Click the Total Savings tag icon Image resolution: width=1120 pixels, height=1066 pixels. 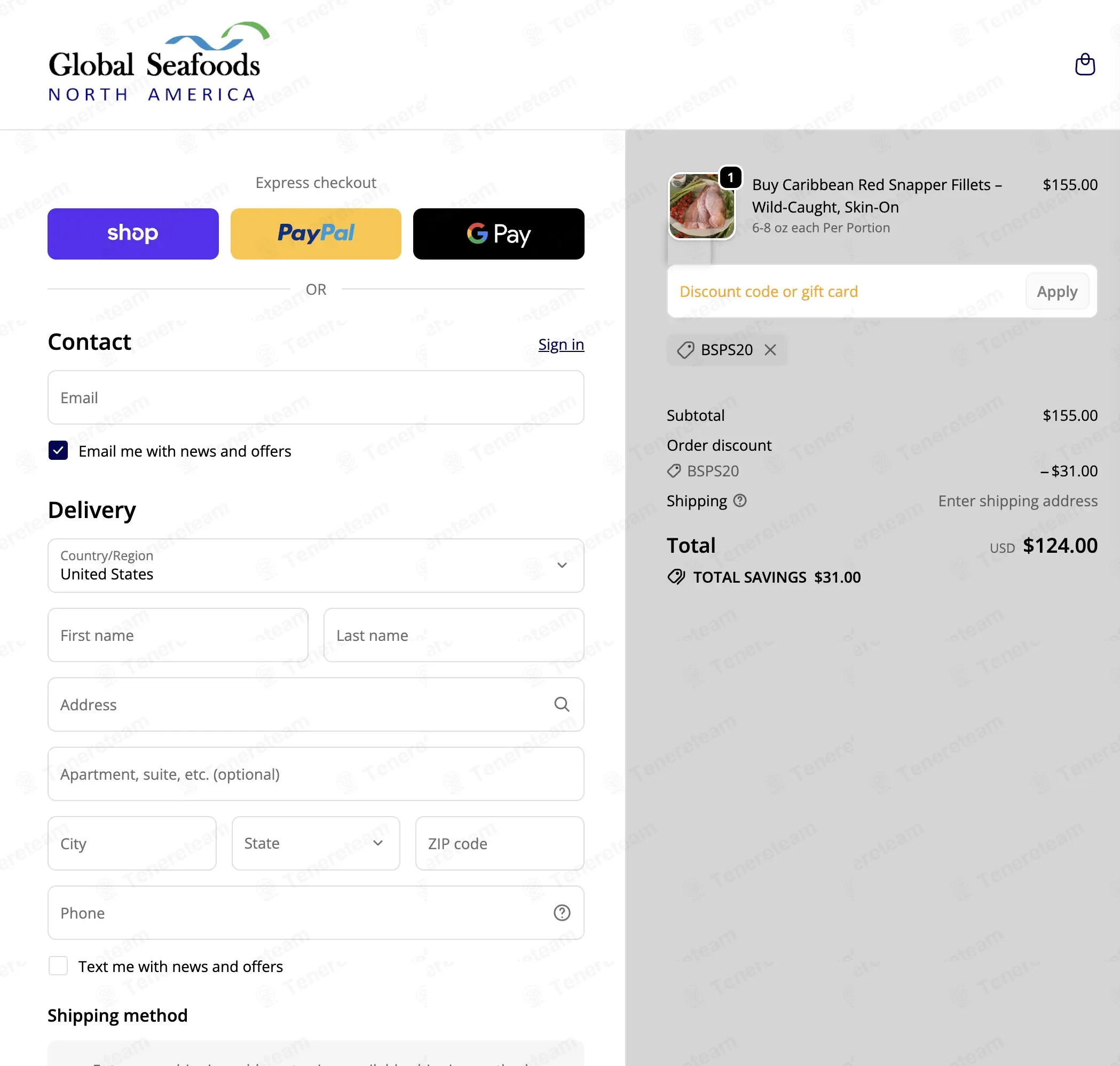click(x=676, y=577)
